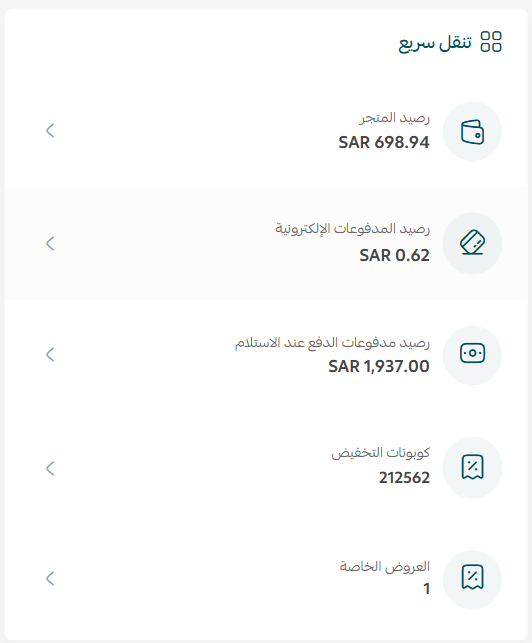Expand the chevron on the العروض الخاصة row
Image resolution: width=532 pixels, height=643 pixels.
[50, 578]
